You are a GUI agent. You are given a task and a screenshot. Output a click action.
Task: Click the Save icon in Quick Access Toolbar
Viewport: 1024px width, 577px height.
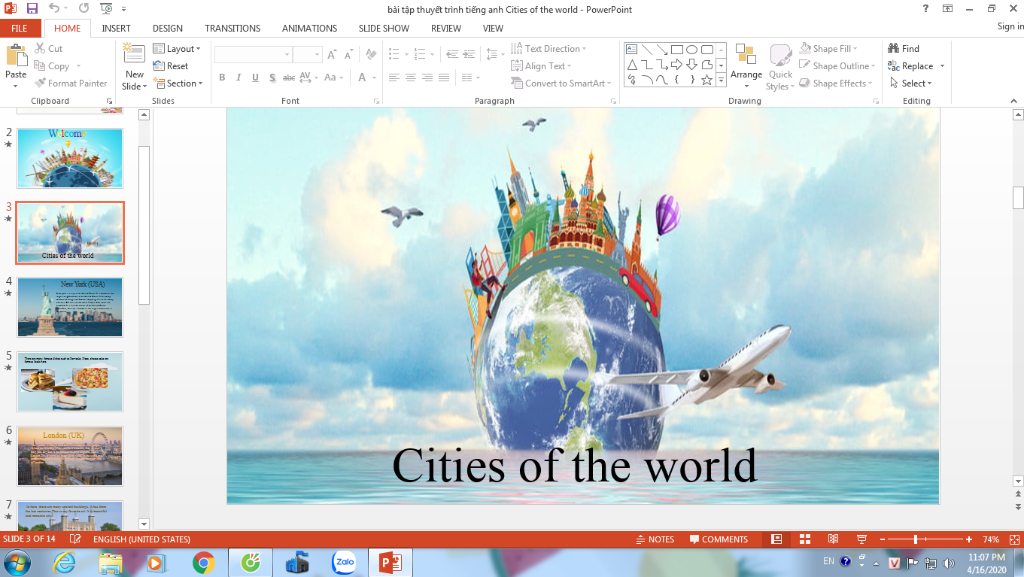coord(31,8)
